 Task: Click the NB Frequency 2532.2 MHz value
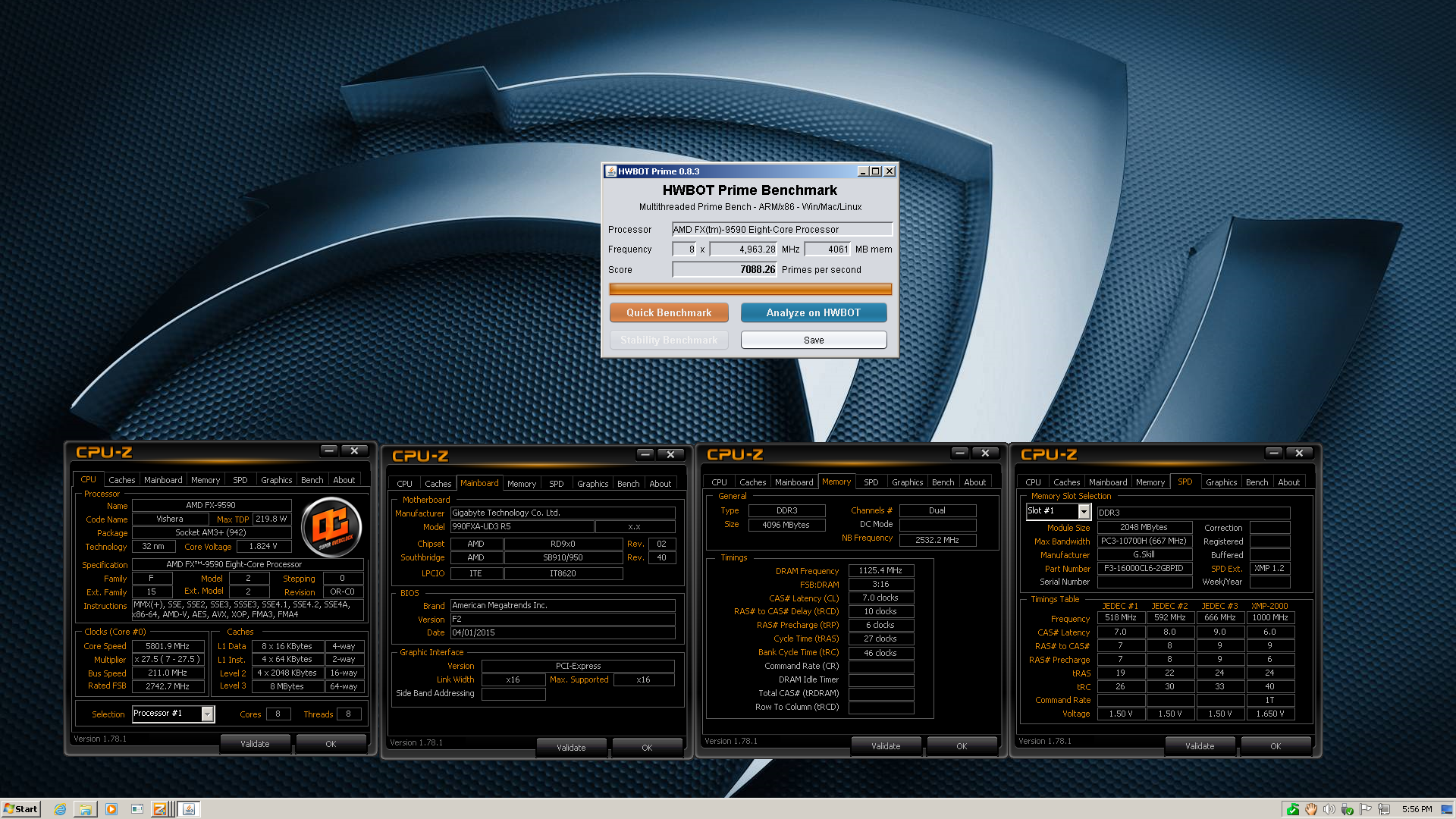pyautogui.click(x=937, y=540)
